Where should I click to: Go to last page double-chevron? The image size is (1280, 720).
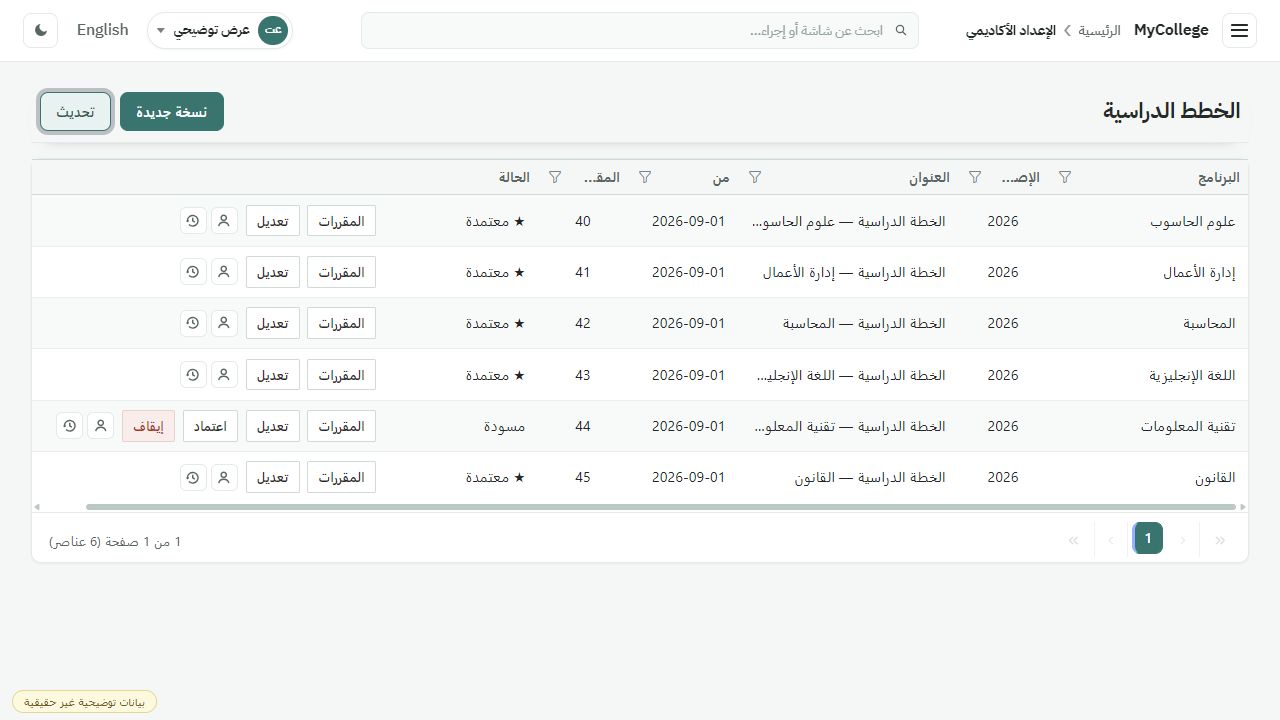(1073, 540)
